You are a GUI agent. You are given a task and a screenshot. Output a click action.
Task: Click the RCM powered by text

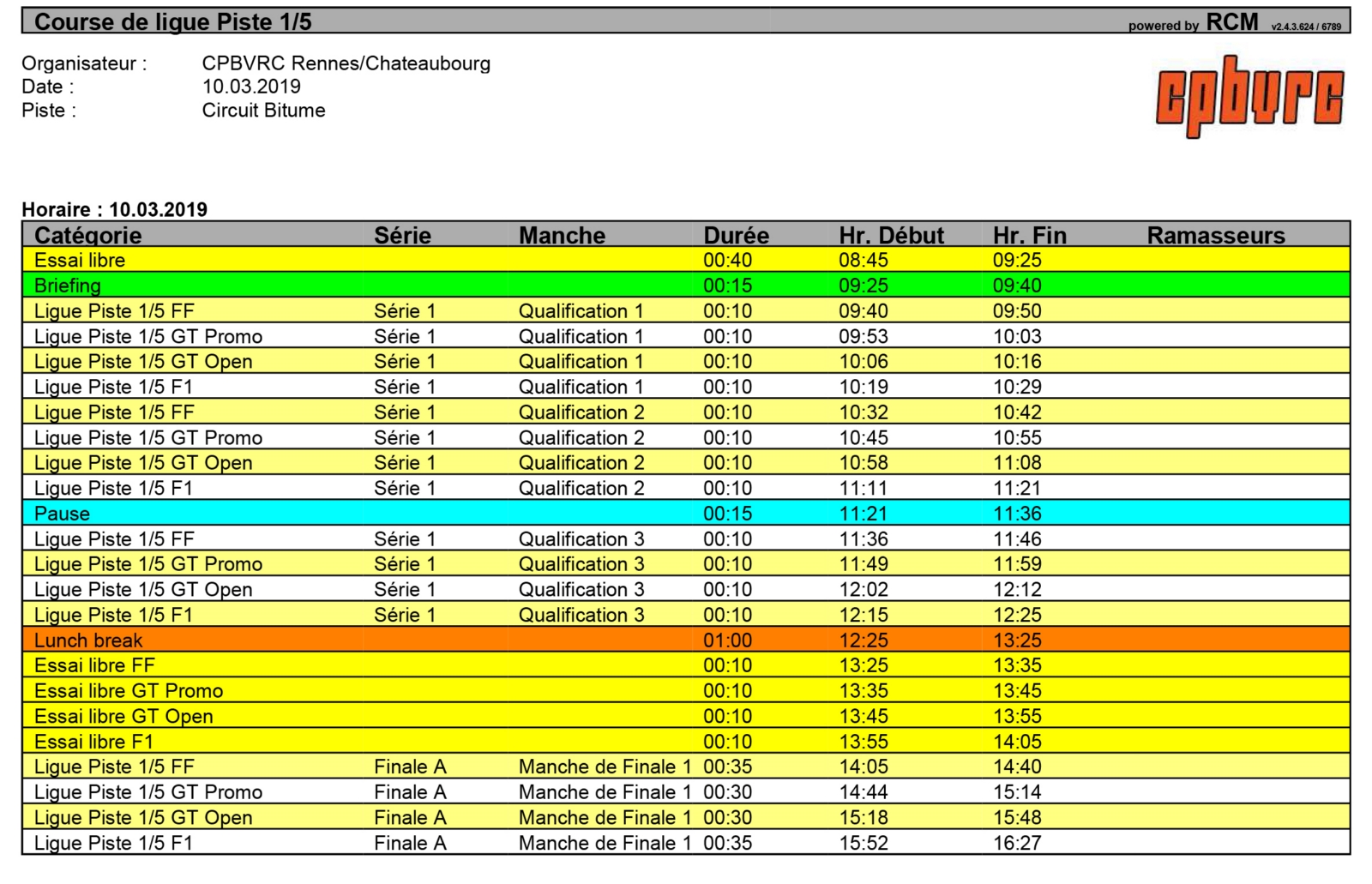click(x=1193, y=23)
